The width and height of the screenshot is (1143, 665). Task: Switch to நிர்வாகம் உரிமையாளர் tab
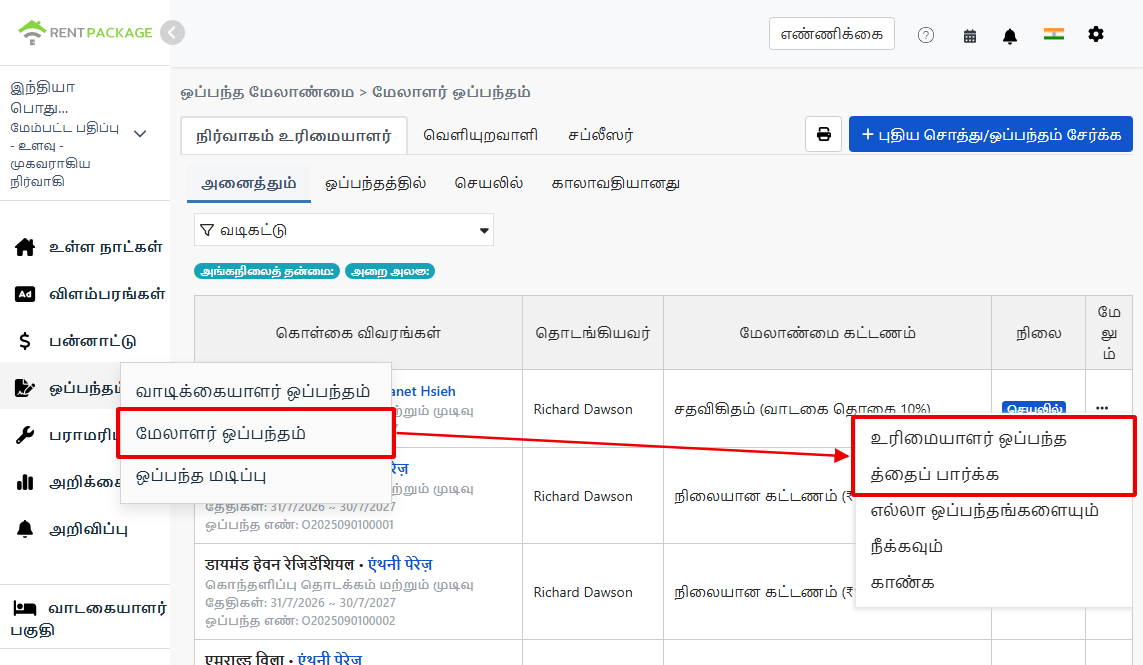294,136
